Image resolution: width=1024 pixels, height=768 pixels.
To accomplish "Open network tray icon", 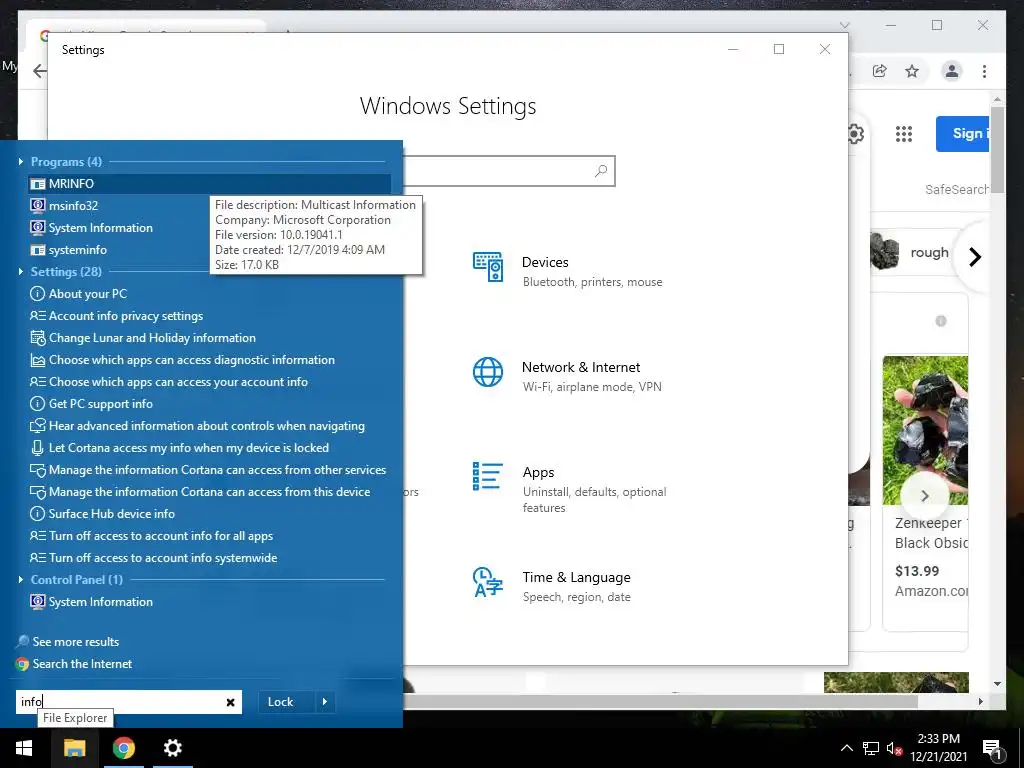I will [871, 748].
